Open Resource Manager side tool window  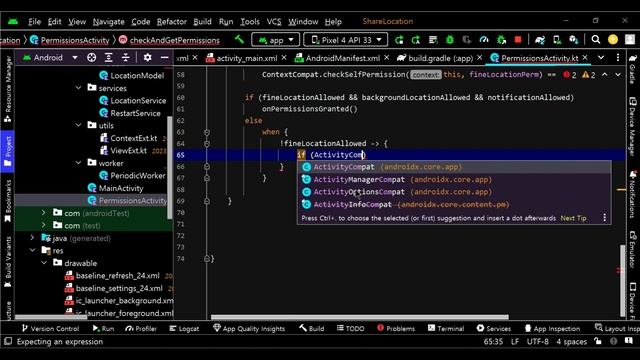pyautogui.click(x=8, y=89)
